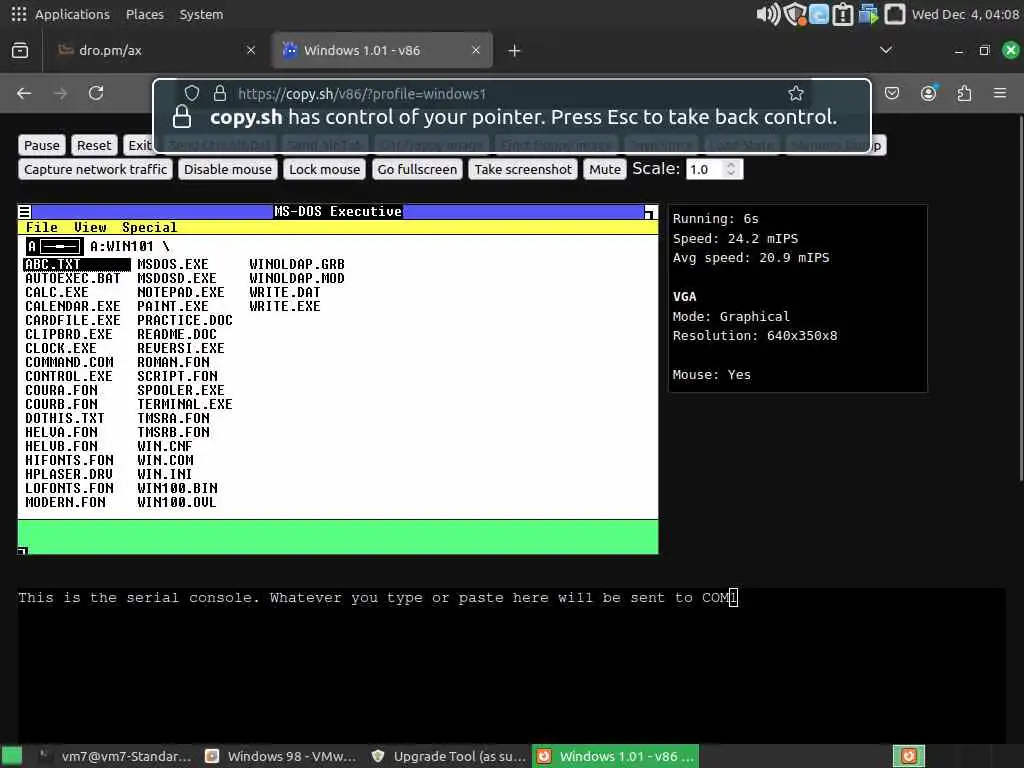This screenshot has height=768, width=1024.
Task: Select WIN.INI file
Action: click(x=165, y=474)
